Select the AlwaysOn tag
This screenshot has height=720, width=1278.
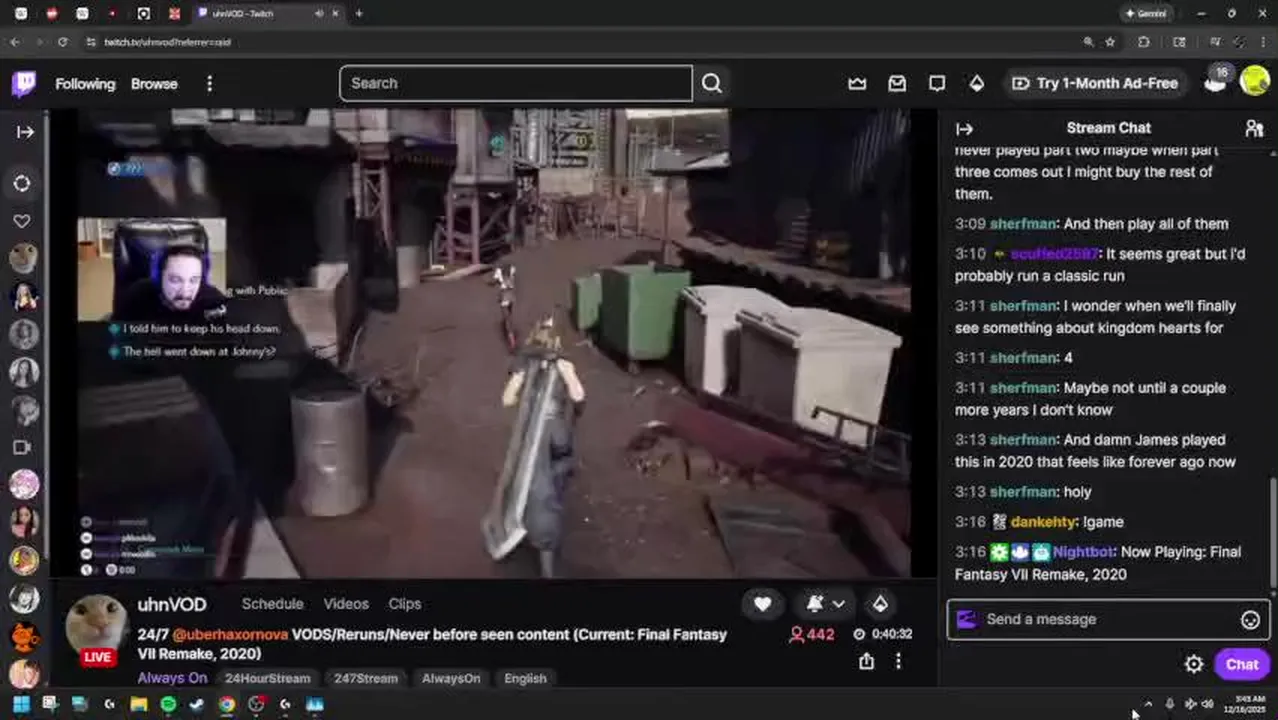(451, 678)
